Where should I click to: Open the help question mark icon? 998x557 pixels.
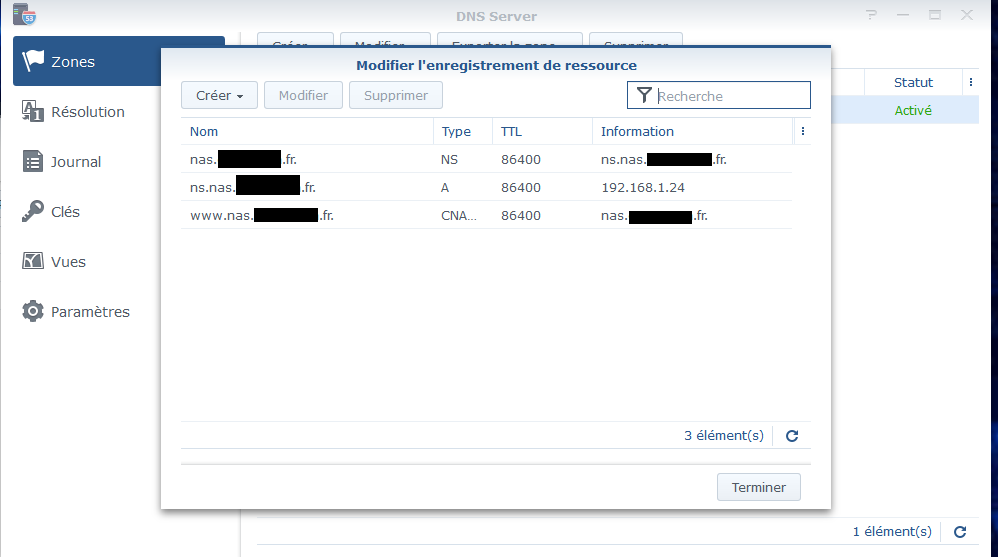point(871,15)
